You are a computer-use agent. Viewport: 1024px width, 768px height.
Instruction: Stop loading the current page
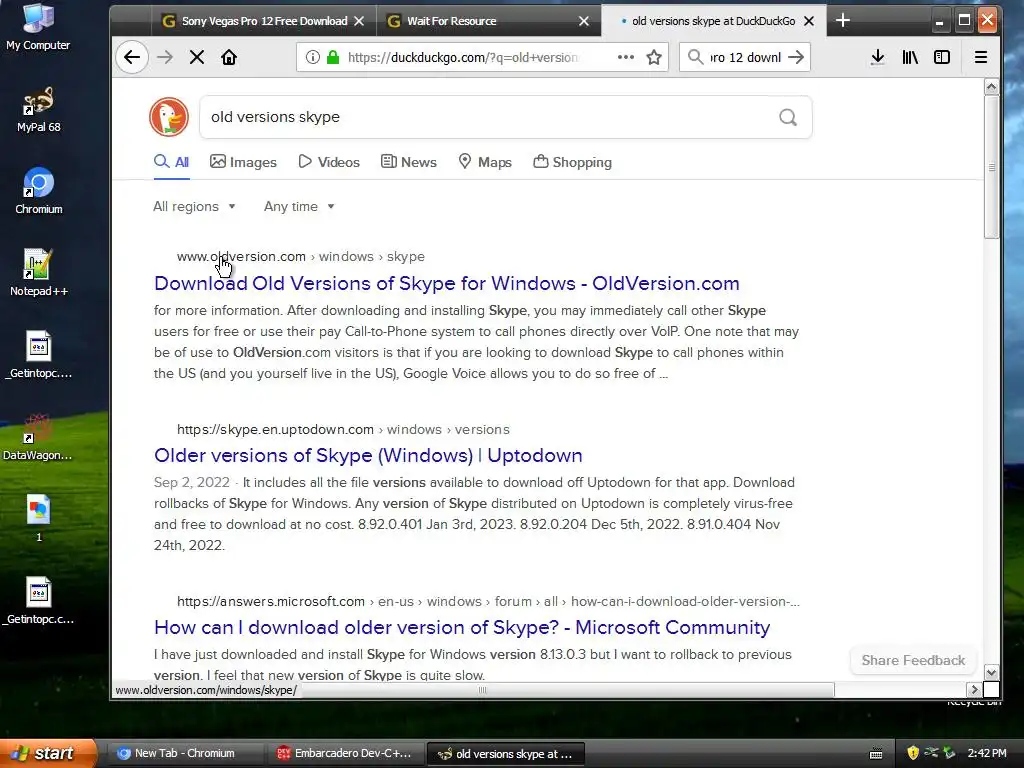click(x=197, y=57)
